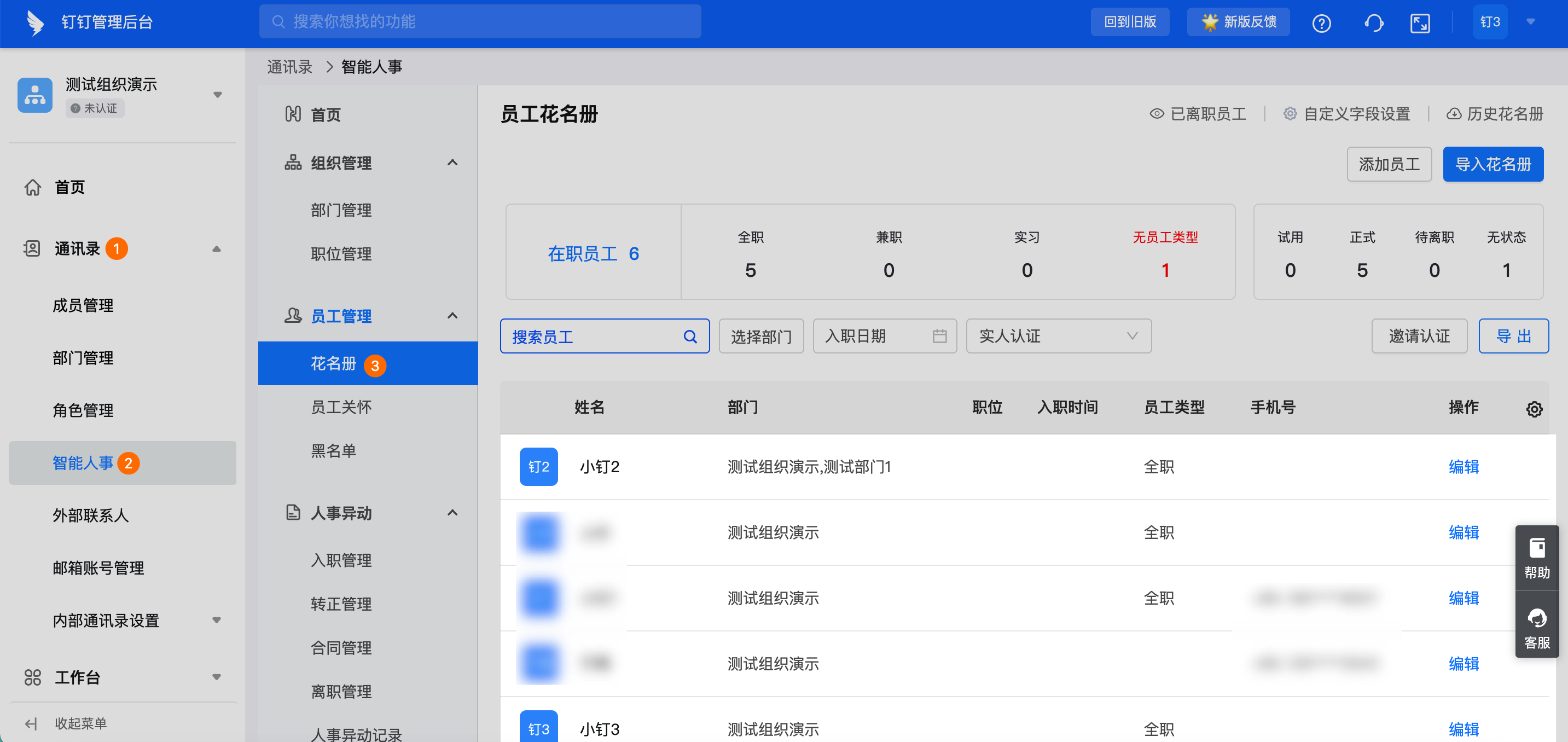This screenshot has height=742, width=1568.
Task: Open the calendar icon in 入职日期
Action: coord(939,336)
